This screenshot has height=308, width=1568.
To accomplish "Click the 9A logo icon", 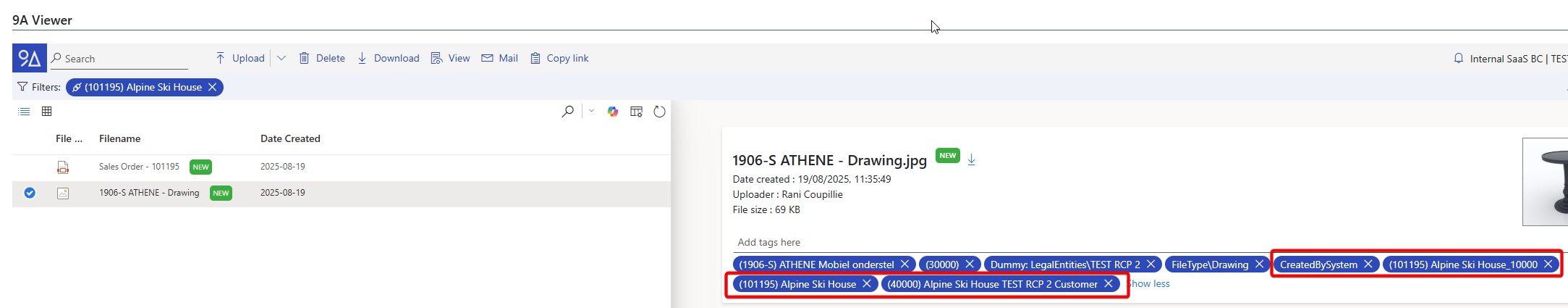I will pos(29,58).
